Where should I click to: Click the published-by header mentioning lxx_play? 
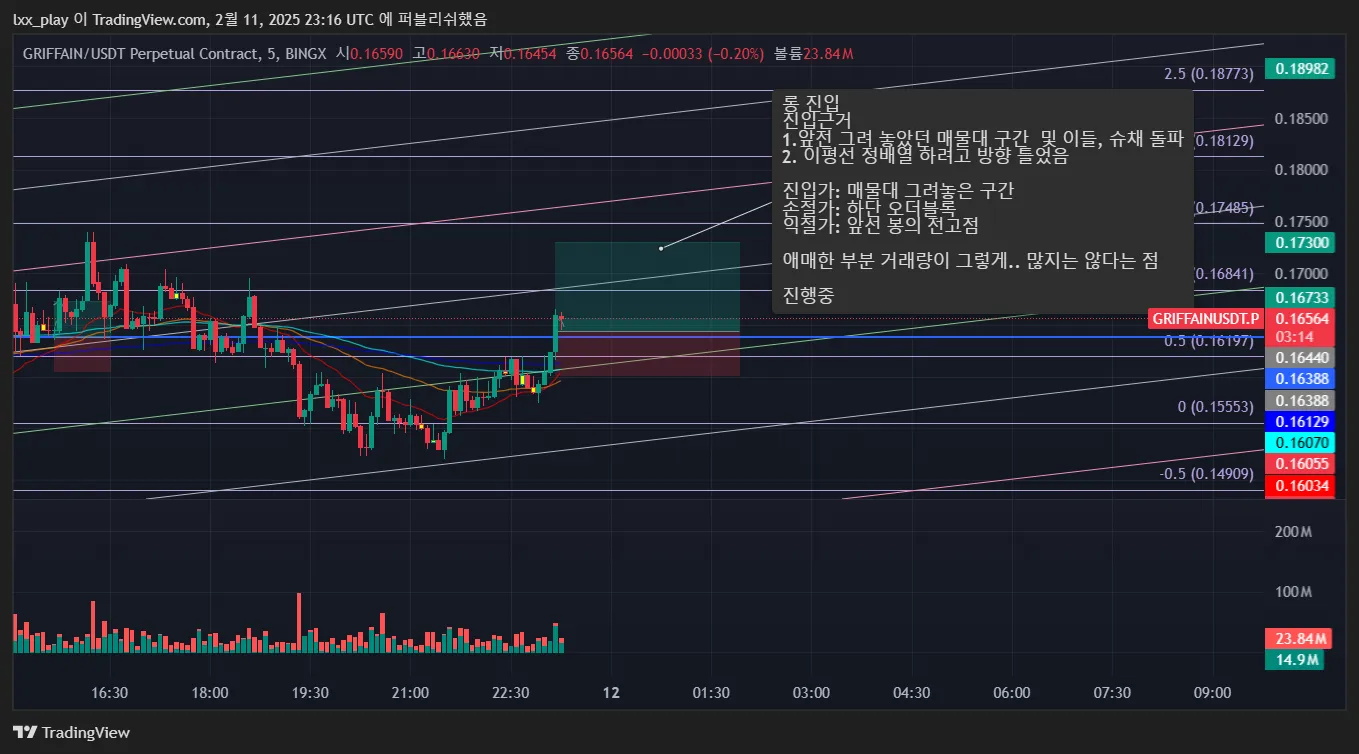(250, 19)
